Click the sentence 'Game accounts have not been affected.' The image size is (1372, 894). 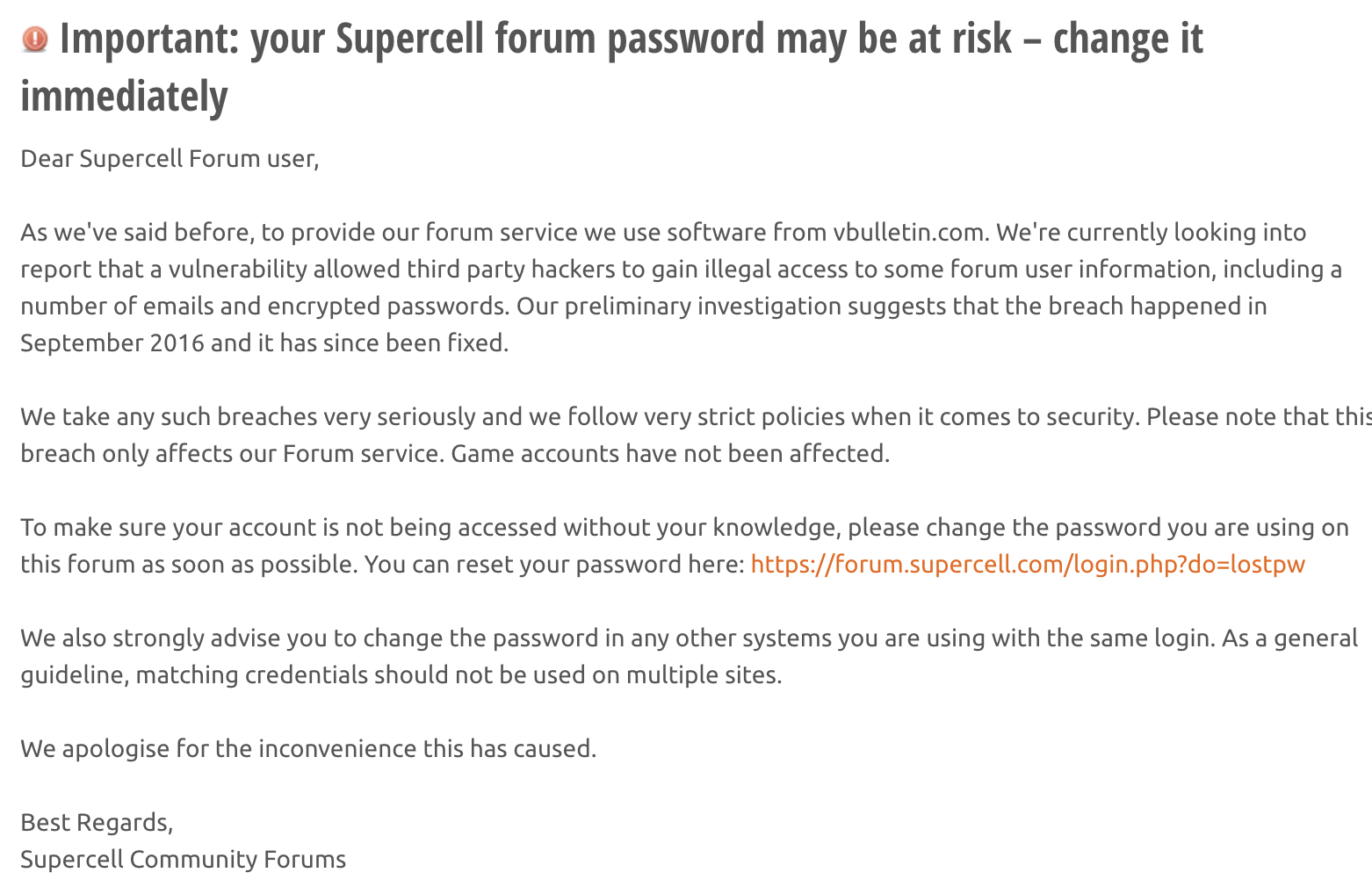click(670, 453)
